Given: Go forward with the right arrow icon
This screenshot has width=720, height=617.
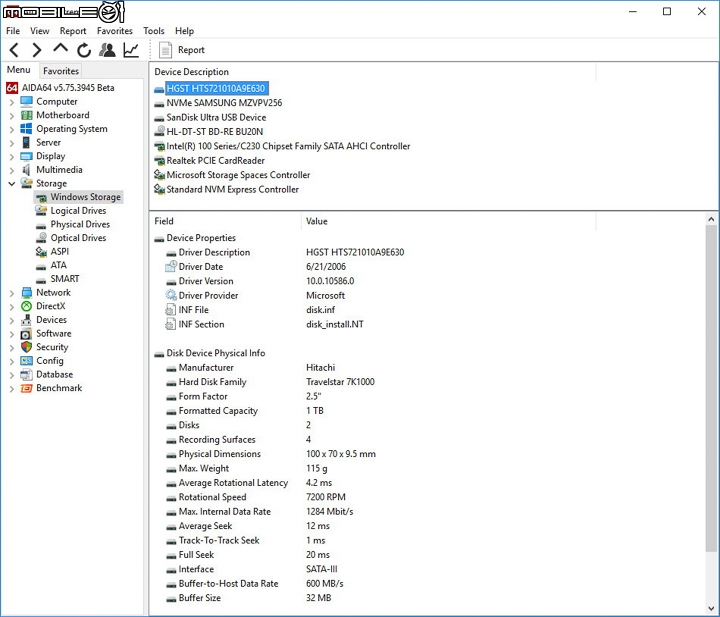Looking at the screenshot, I should point(37,50).
